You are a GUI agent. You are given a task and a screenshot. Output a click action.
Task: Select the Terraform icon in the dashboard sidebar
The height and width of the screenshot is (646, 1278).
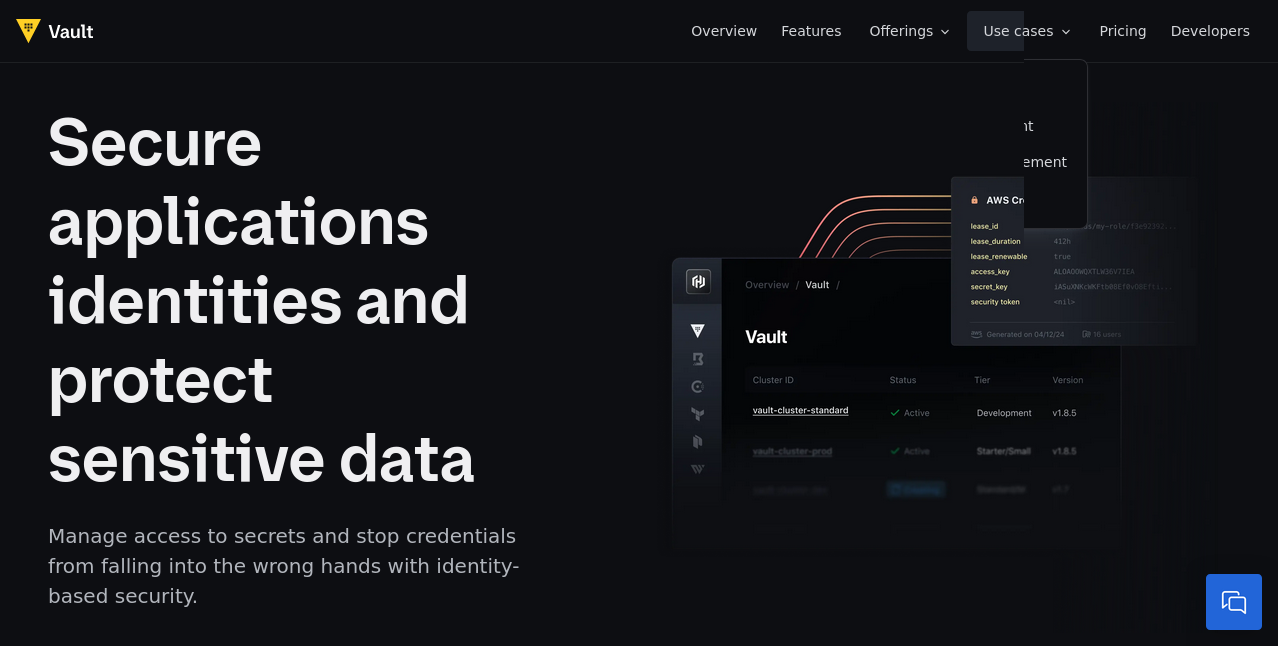[x=698, y=414]
